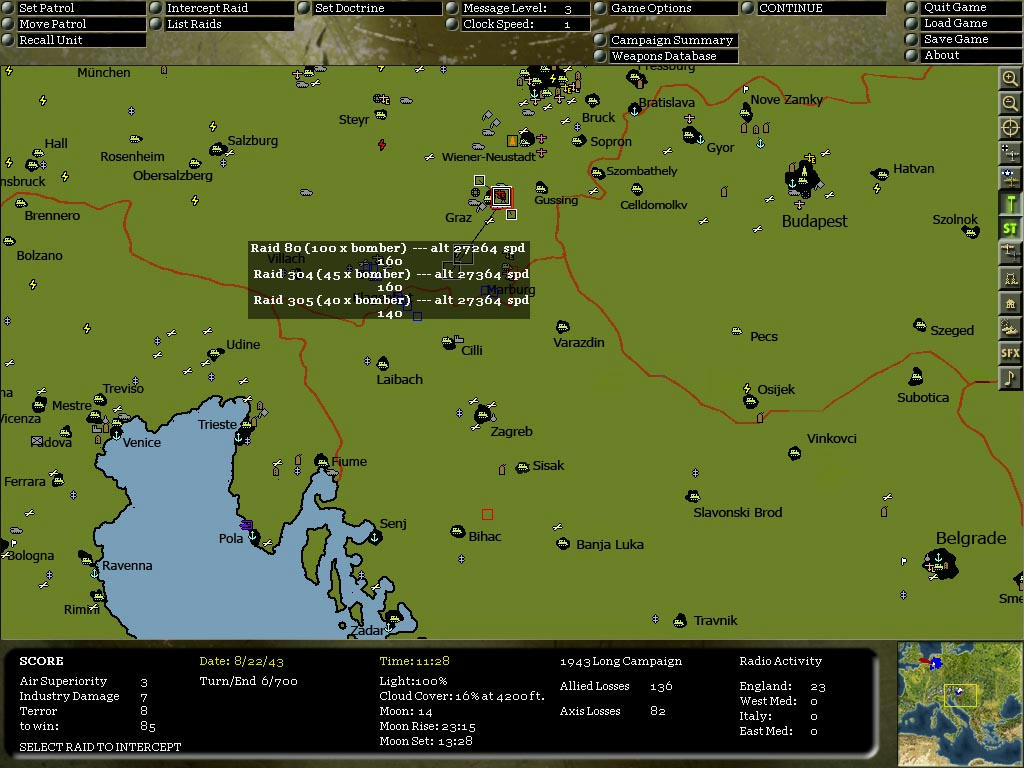The image size is (1024, 768).
Task: Click the Recall Unit button
Action: (73, 40)
